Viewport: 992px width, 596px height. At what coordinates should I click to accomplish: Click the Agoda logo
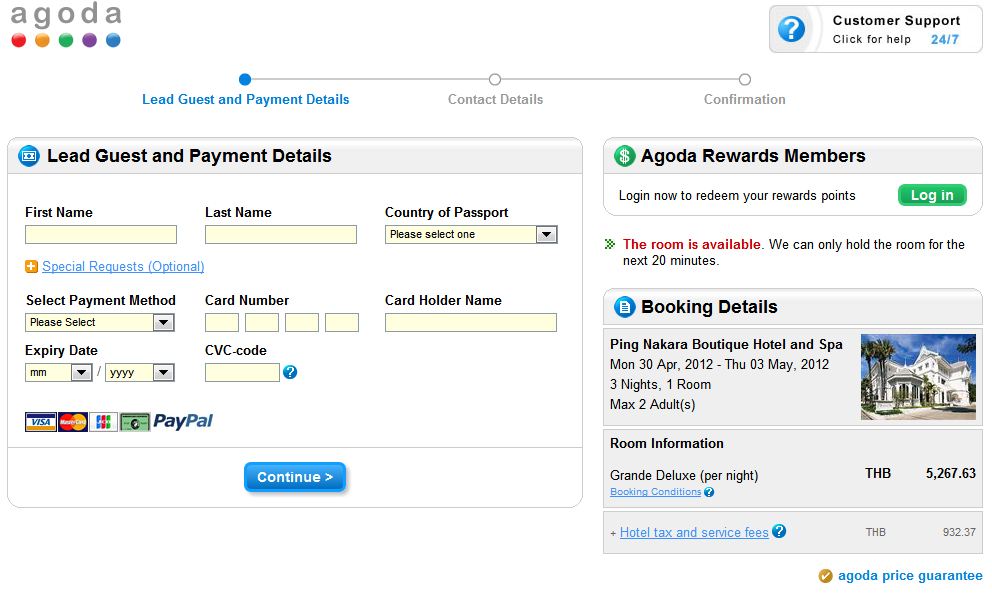point(66,25)
